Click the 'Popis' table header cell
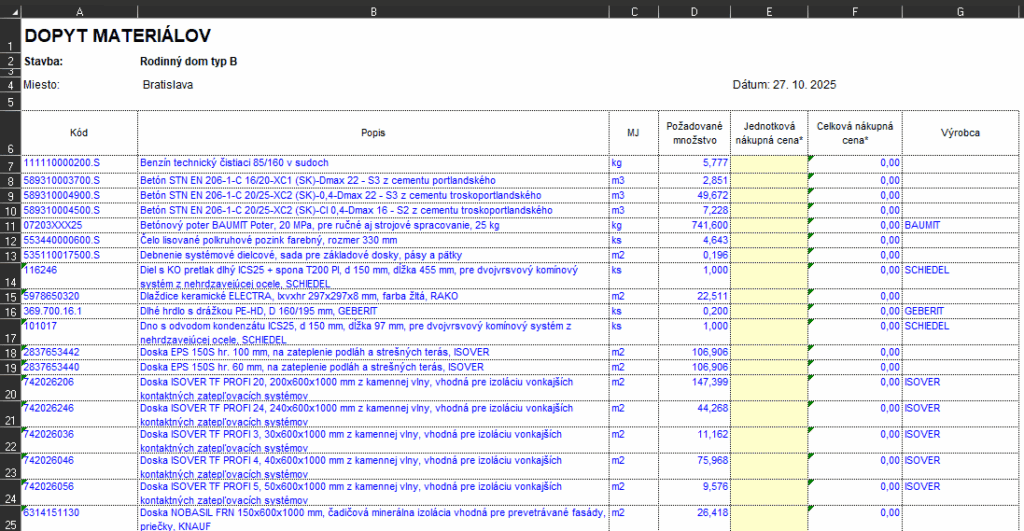1024x531 pixels. 374,132
